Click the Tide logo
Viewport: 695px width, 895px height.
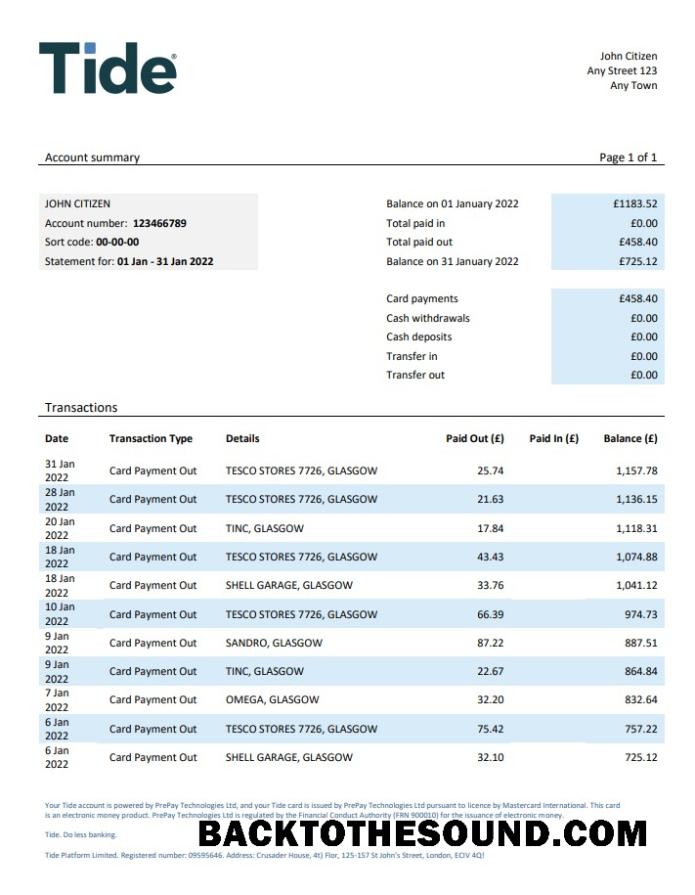coord(108,68)
